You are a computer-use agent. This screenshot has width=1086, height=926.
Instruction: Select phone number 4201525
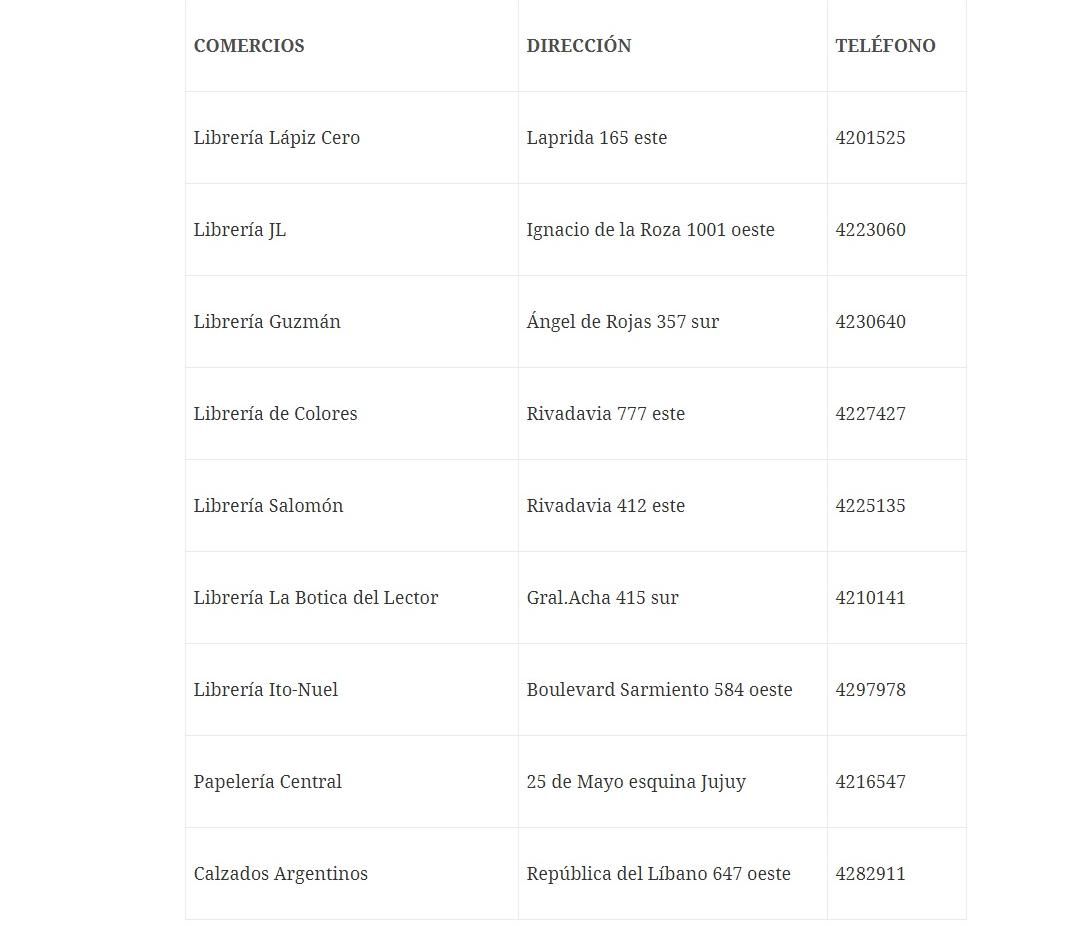[x=870, y=138]
